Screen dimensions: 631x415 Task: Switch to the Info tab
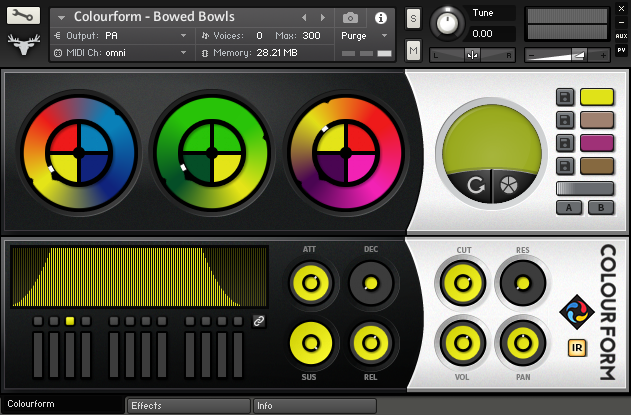tap(314, 406)
